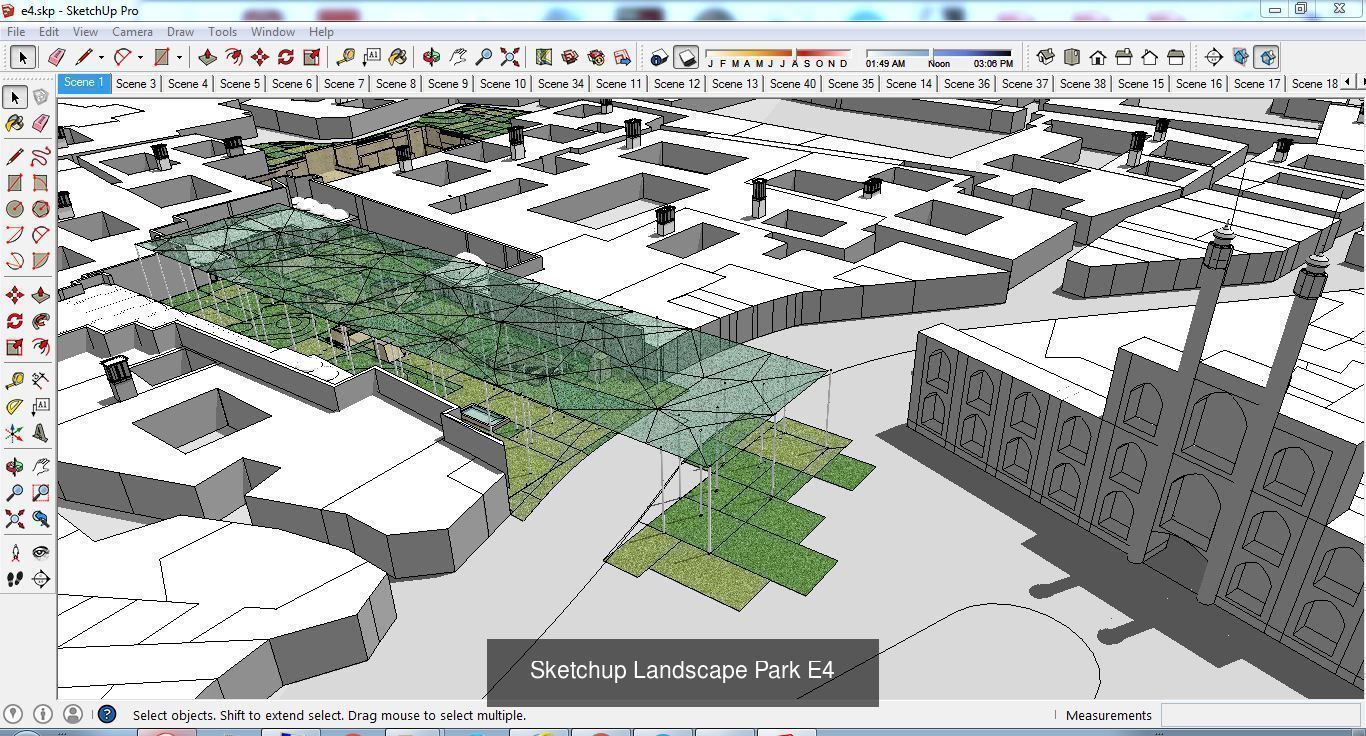The width and height of the screenshot is (1366, 736).
Task: Click the sign-in user status icon
Action: pos(72,714)
